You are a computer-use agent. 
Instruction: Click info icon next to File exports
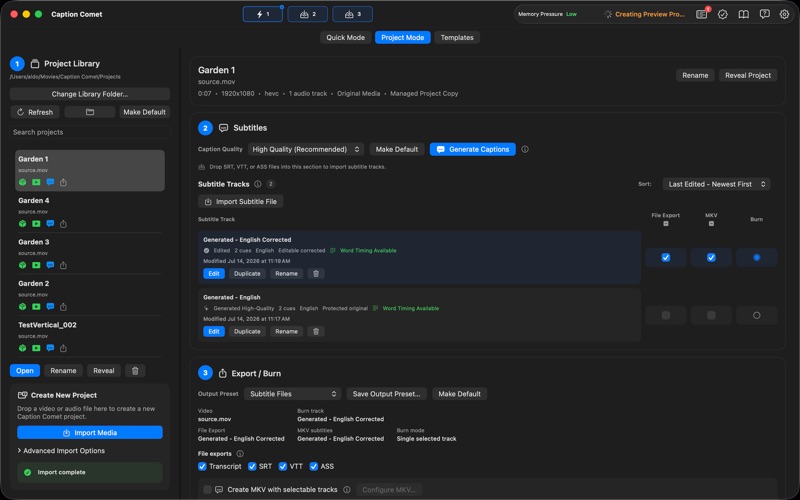240,454
